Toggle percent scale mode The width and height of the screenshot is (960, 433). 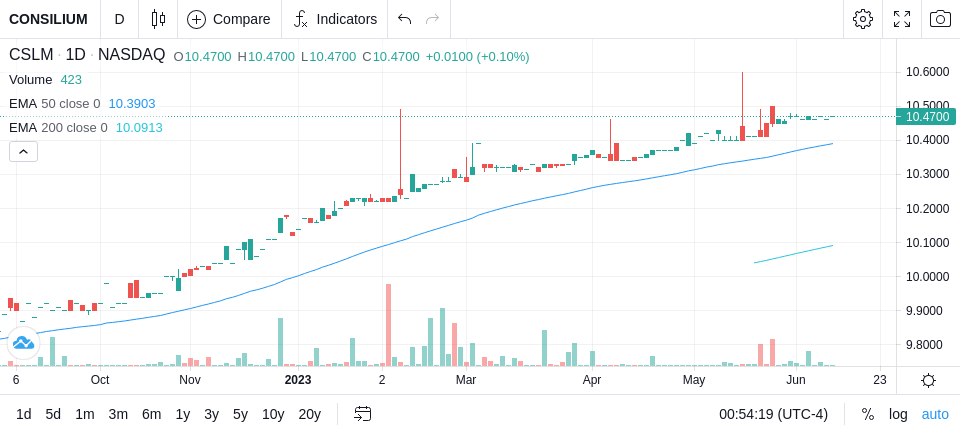pos(868,415)
